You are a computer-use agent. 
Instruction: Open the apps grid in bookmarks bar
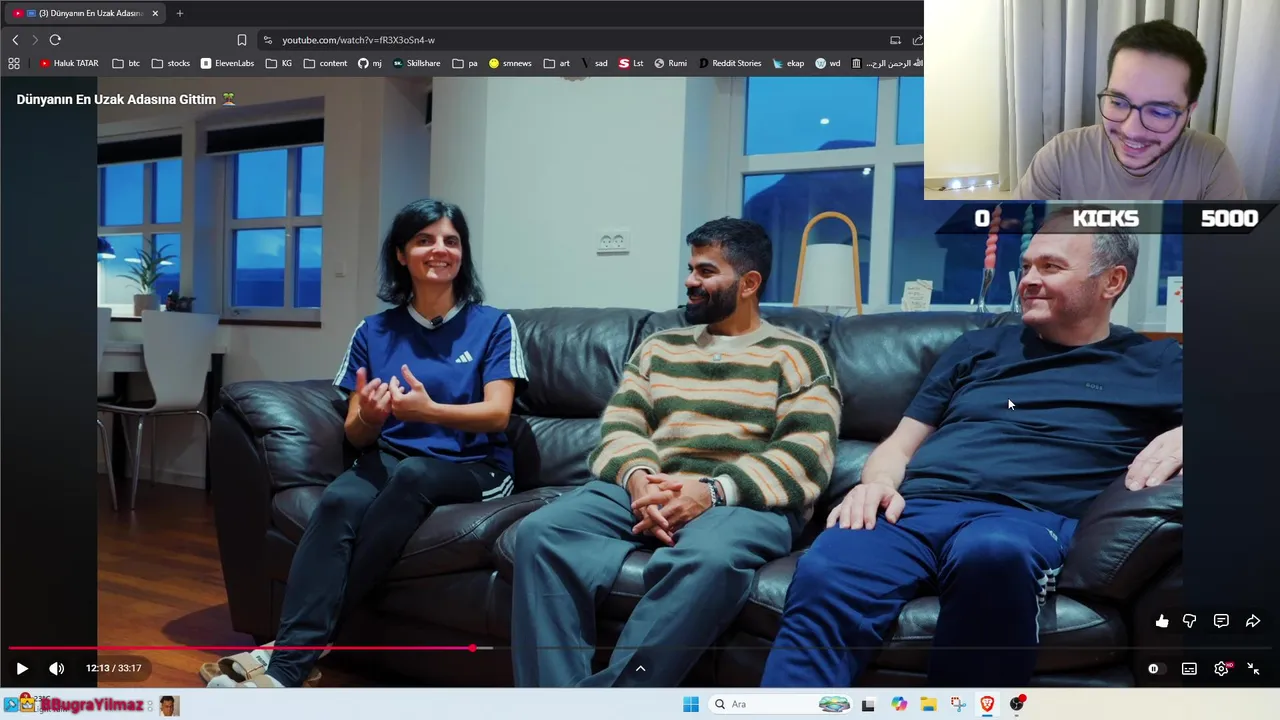tap(14, 63)
